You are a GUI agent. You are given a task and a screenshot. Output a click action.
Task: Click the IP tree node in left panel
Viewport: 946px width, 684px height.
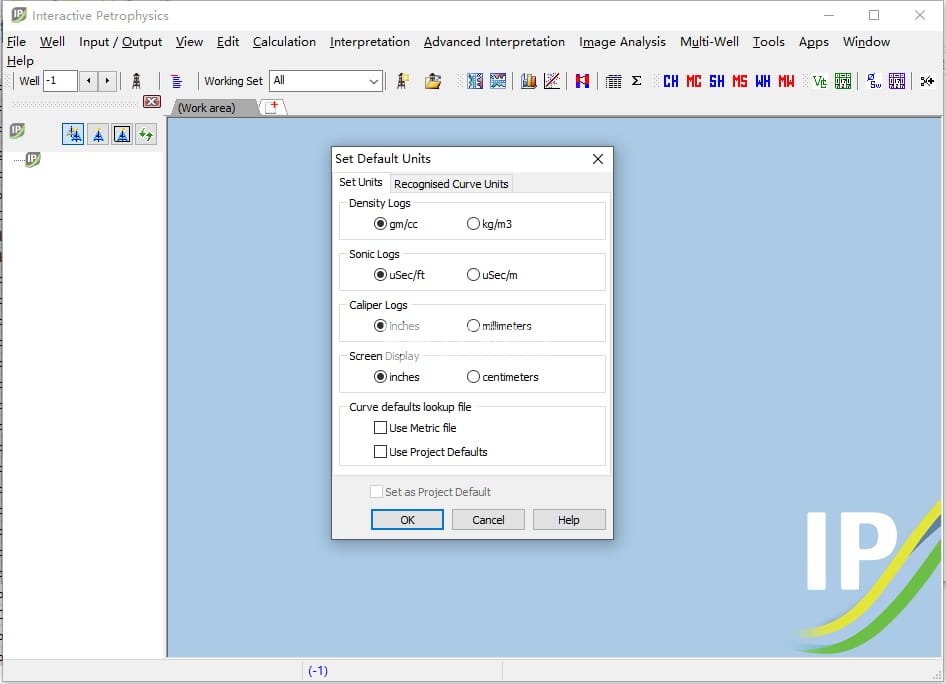point(33,159)
